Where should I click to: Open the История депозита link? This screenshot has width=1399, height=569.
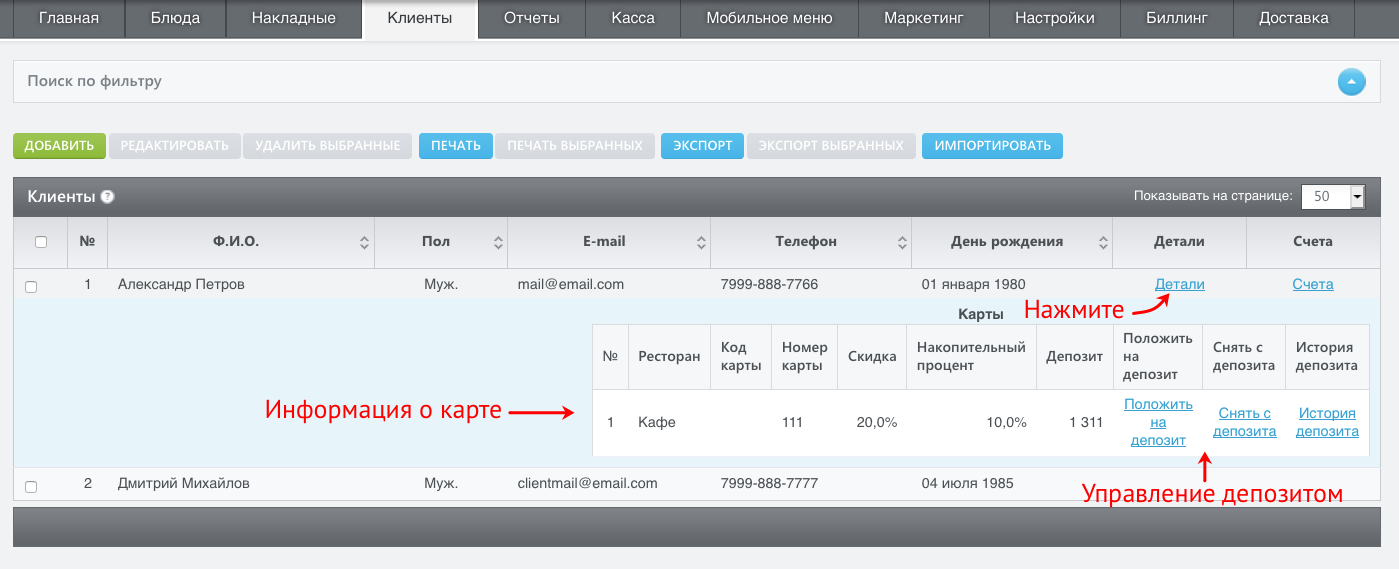[1328, 422]
